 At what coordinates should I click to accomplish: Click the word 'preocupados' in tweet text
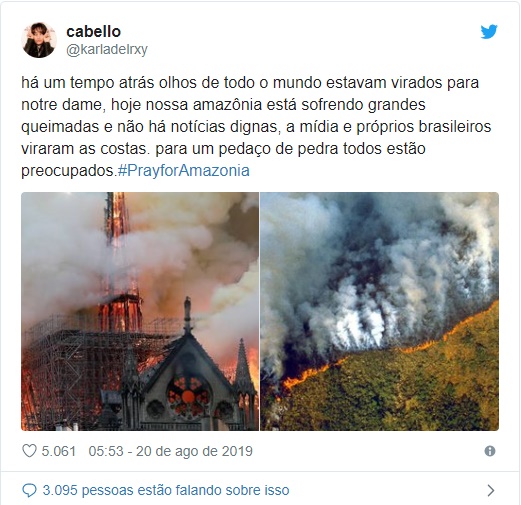coord(68,171)
